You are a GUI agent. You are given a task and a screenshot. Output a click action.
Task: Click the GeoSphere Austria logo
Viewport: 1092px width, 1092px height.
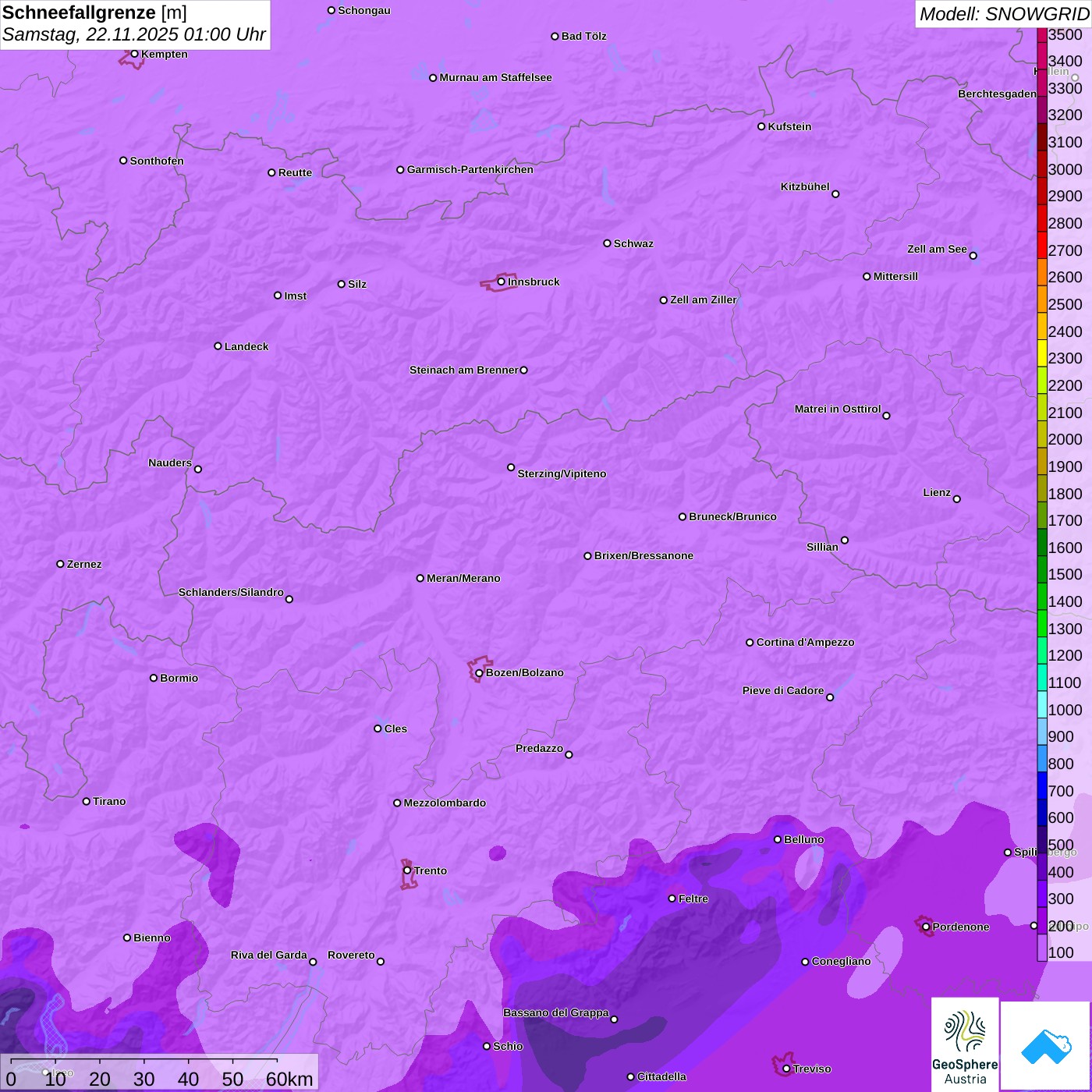tap(965, 1044)
